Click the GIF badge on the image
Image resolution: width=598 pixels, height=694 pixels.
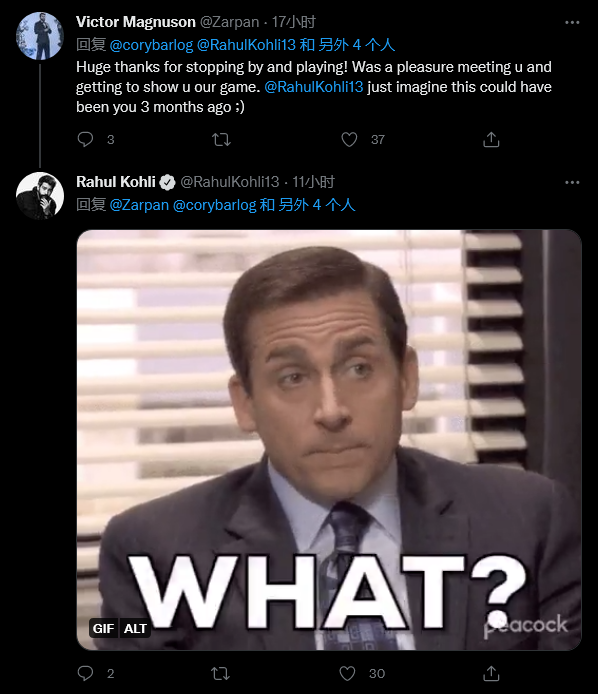coord(104,628)
